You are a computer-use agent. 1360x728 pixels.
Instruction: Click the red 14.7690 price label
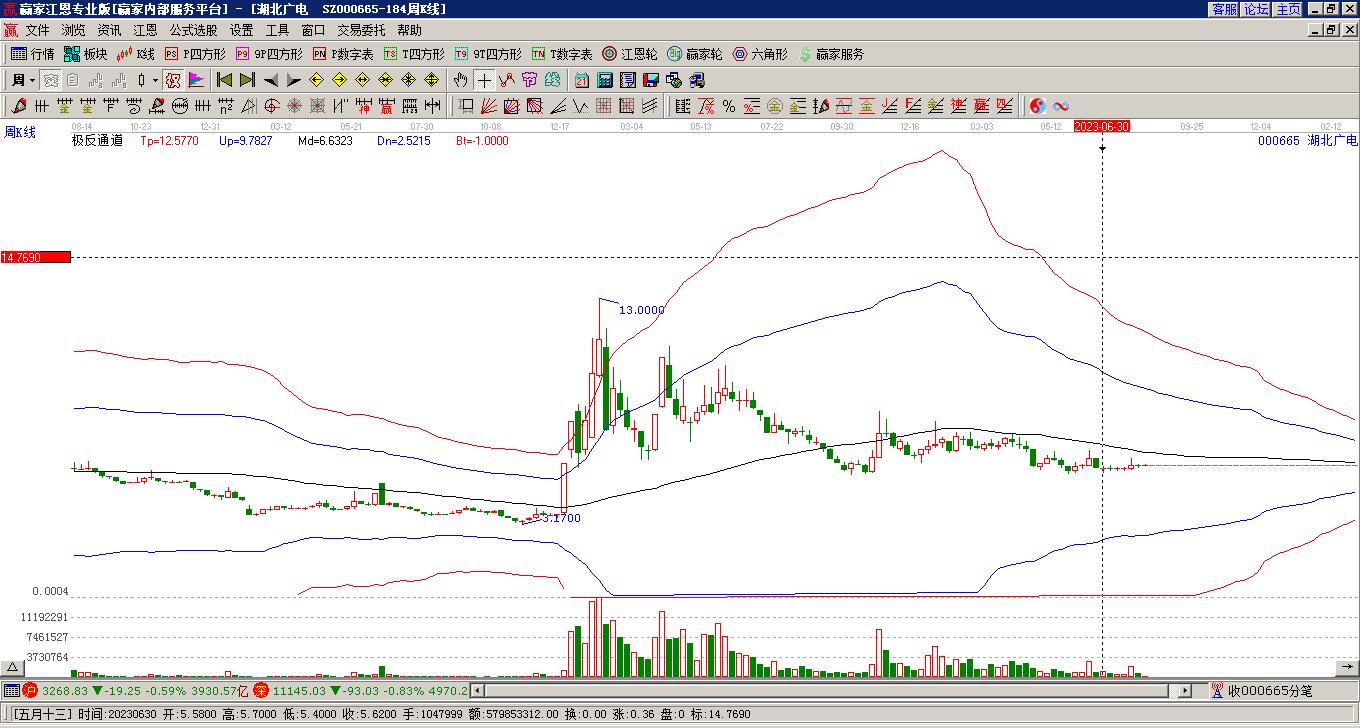click(x=36, y=257)
